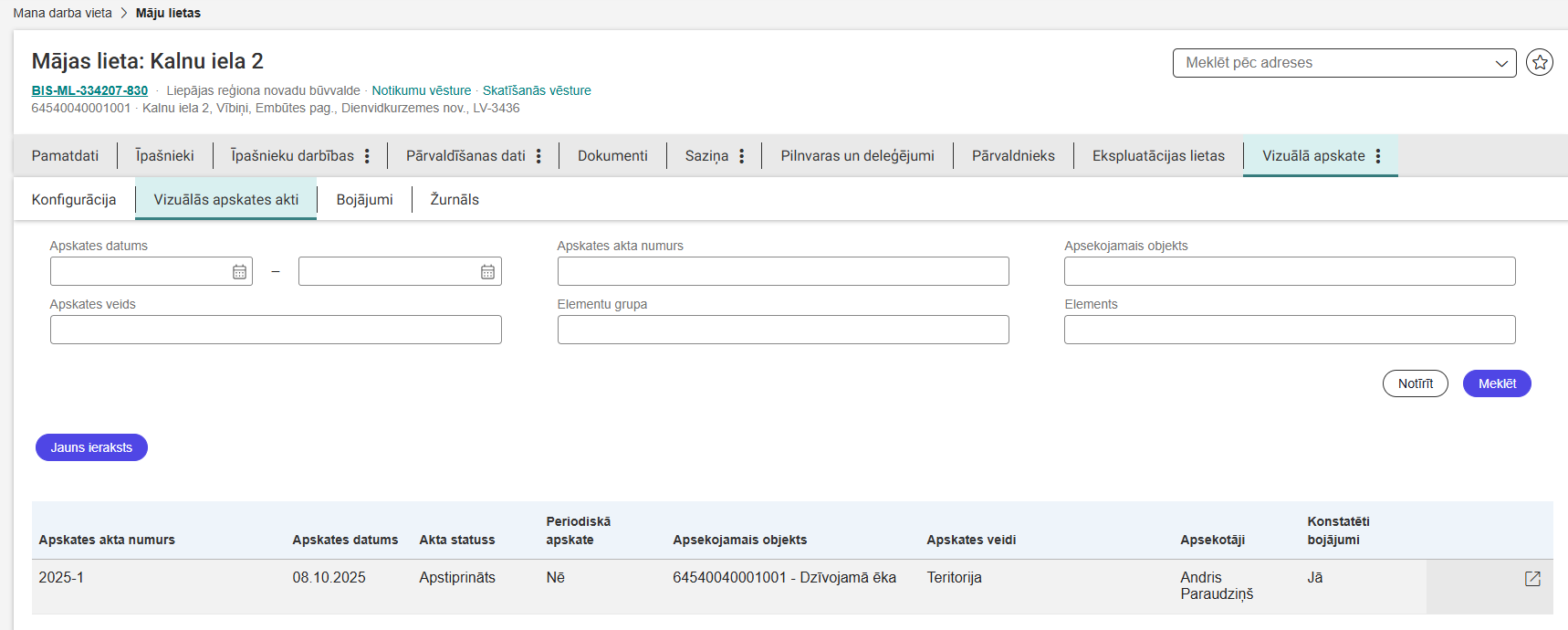Open the Notikumu vēsture link
This screenshot has width=1568, height=630.
(421, 90)
